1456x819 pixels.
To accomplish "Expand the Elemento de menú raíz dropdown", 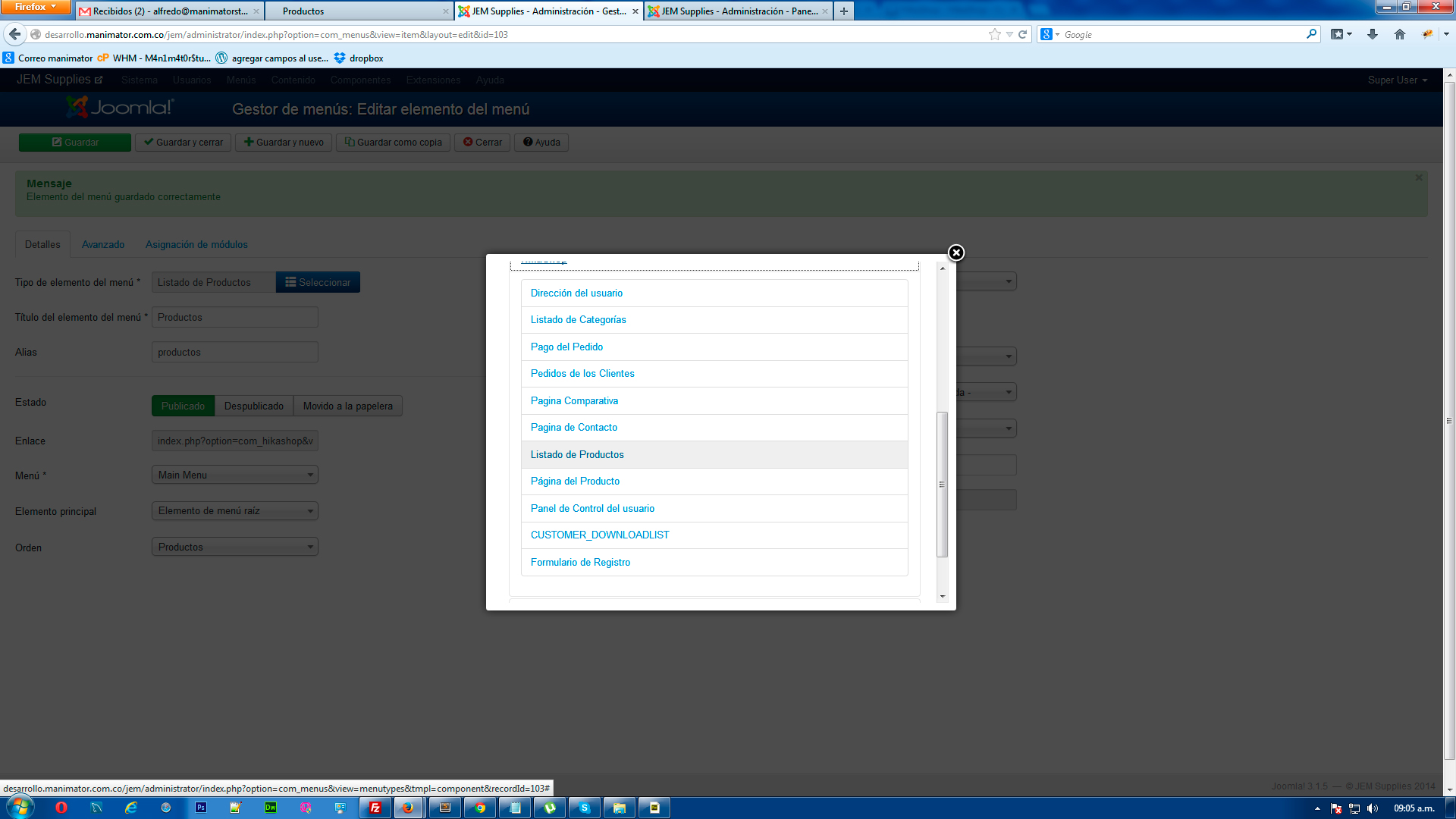I will (x=234, y=510).
